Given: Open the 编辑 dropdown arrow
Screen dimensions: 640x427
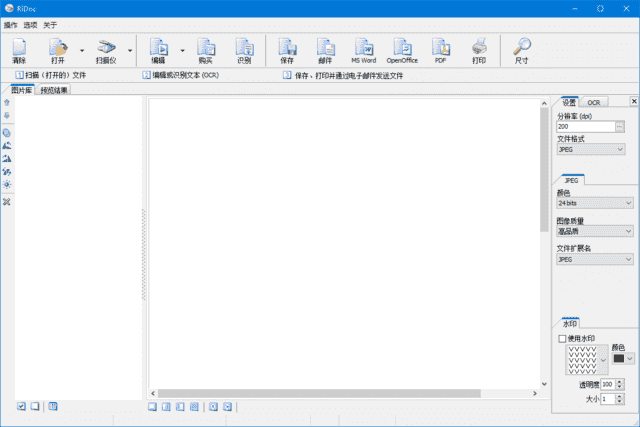Looking at the screenshot, I should tap(182, 51).
